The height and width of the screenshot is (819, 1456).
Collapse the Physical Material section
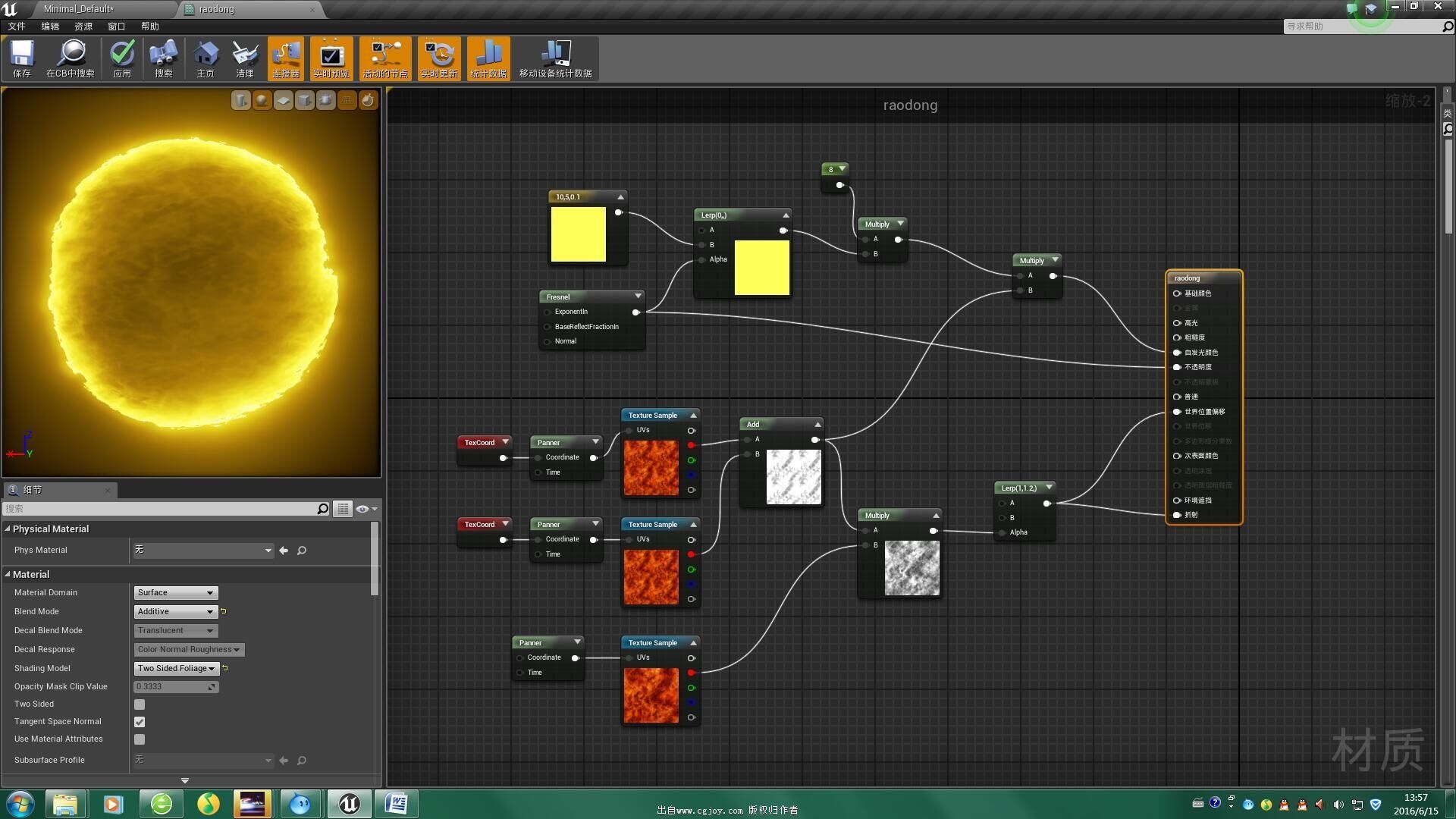(x=8, y=529)
